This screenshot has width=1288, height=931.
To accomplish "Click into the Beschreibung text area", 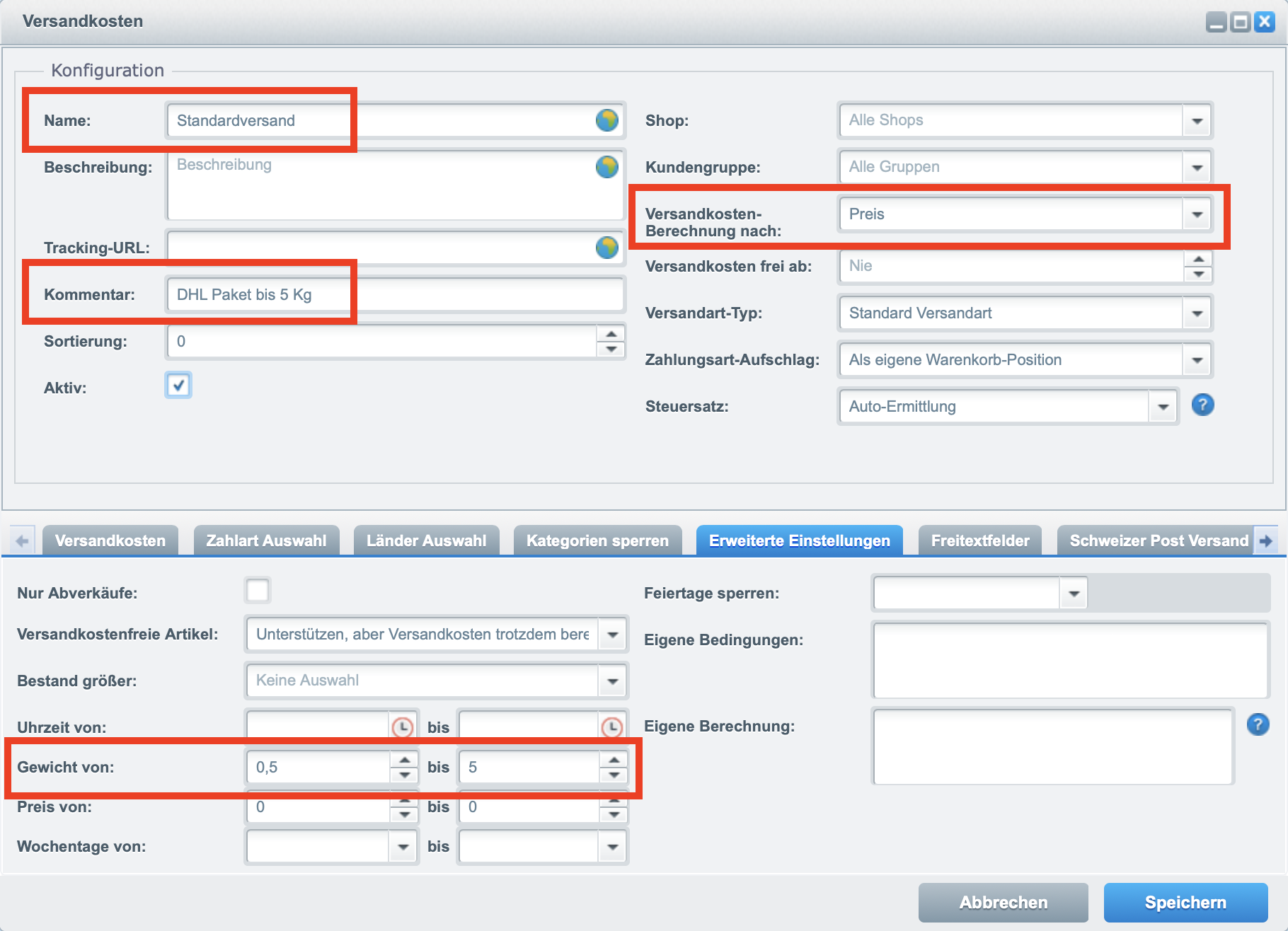I will pos(395,185).
